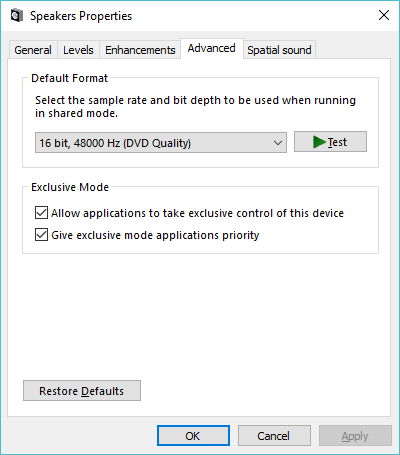Viewport: 400px width, 455px height.
Task: Click the Restore Defaults button
Action: (x=82, y=391)
